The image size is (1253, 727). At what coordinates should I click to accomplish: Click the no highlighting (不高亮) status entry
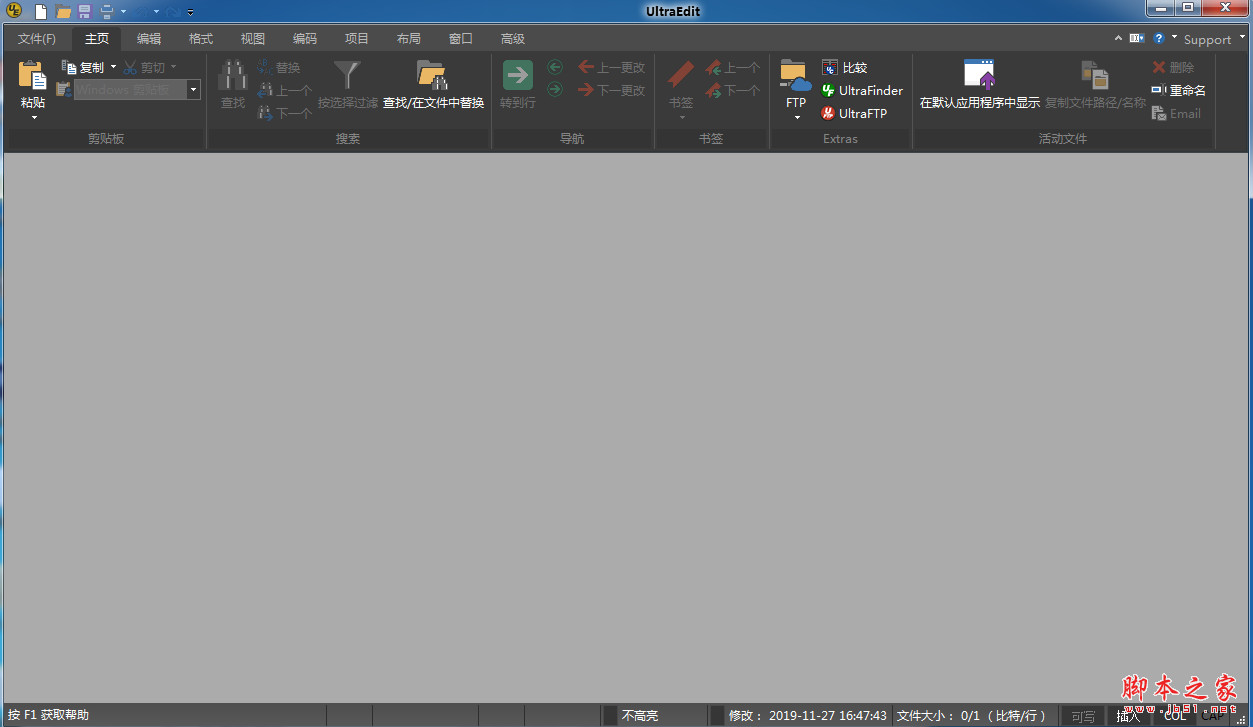pyautogui.click(x=640, y=715)
